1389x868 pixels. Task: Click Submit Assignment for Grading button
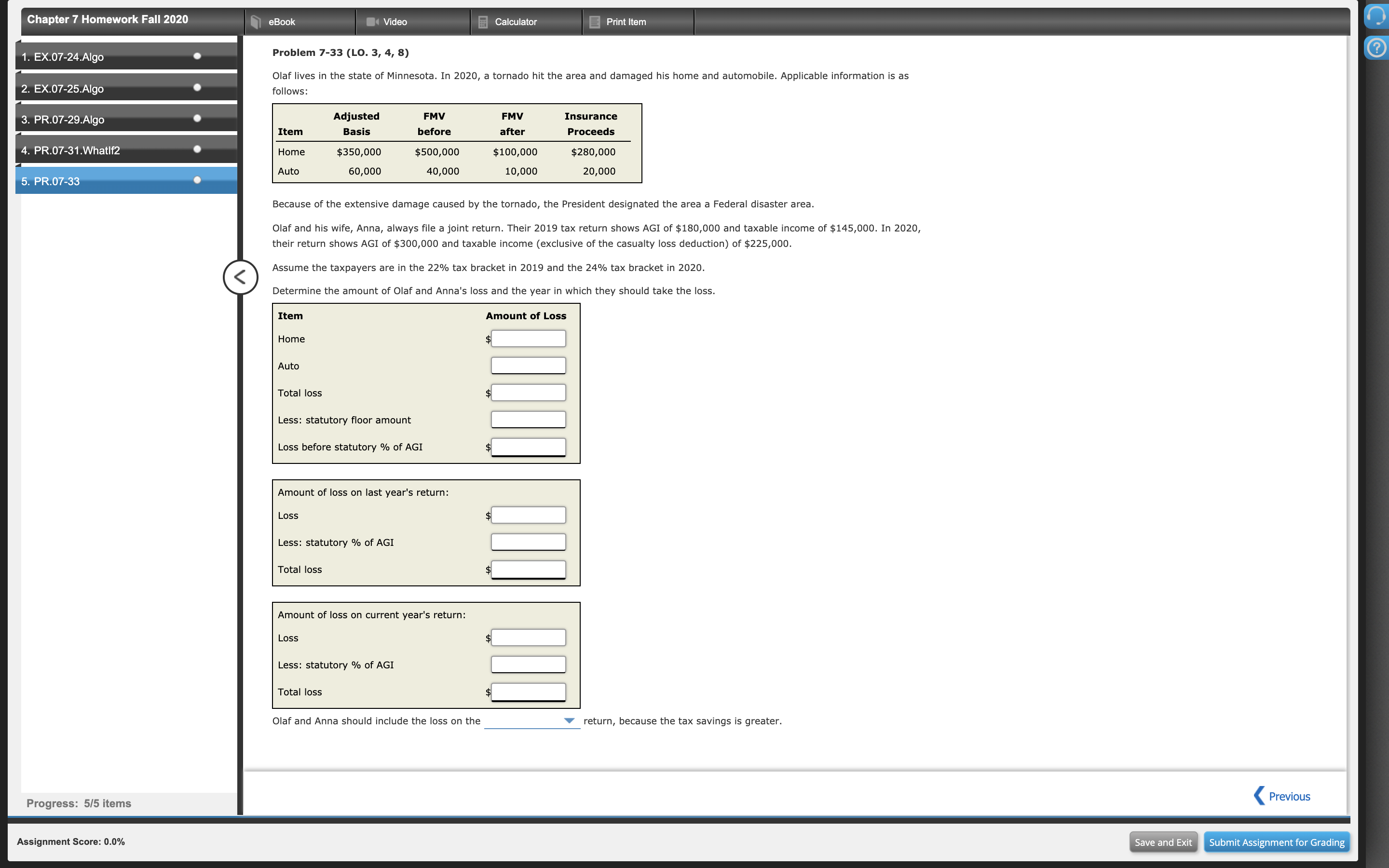coord(1276,842)
